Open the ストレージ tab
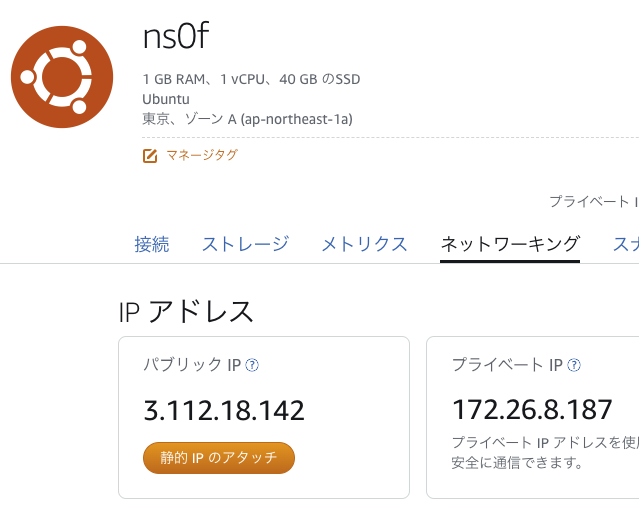The height and width of the screenshot is (506, 639). click(245, 244)
